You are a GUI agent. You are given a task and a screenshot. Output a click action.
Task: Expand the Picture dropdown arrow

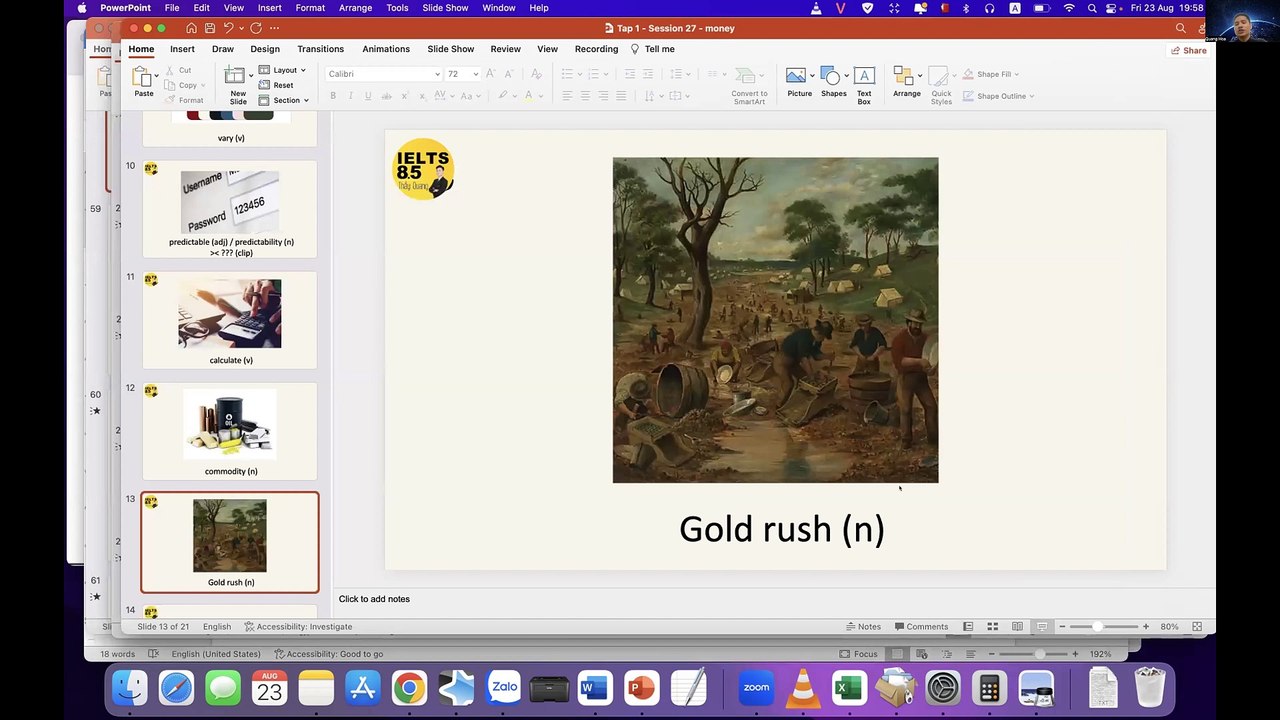[x=811, y=76]
